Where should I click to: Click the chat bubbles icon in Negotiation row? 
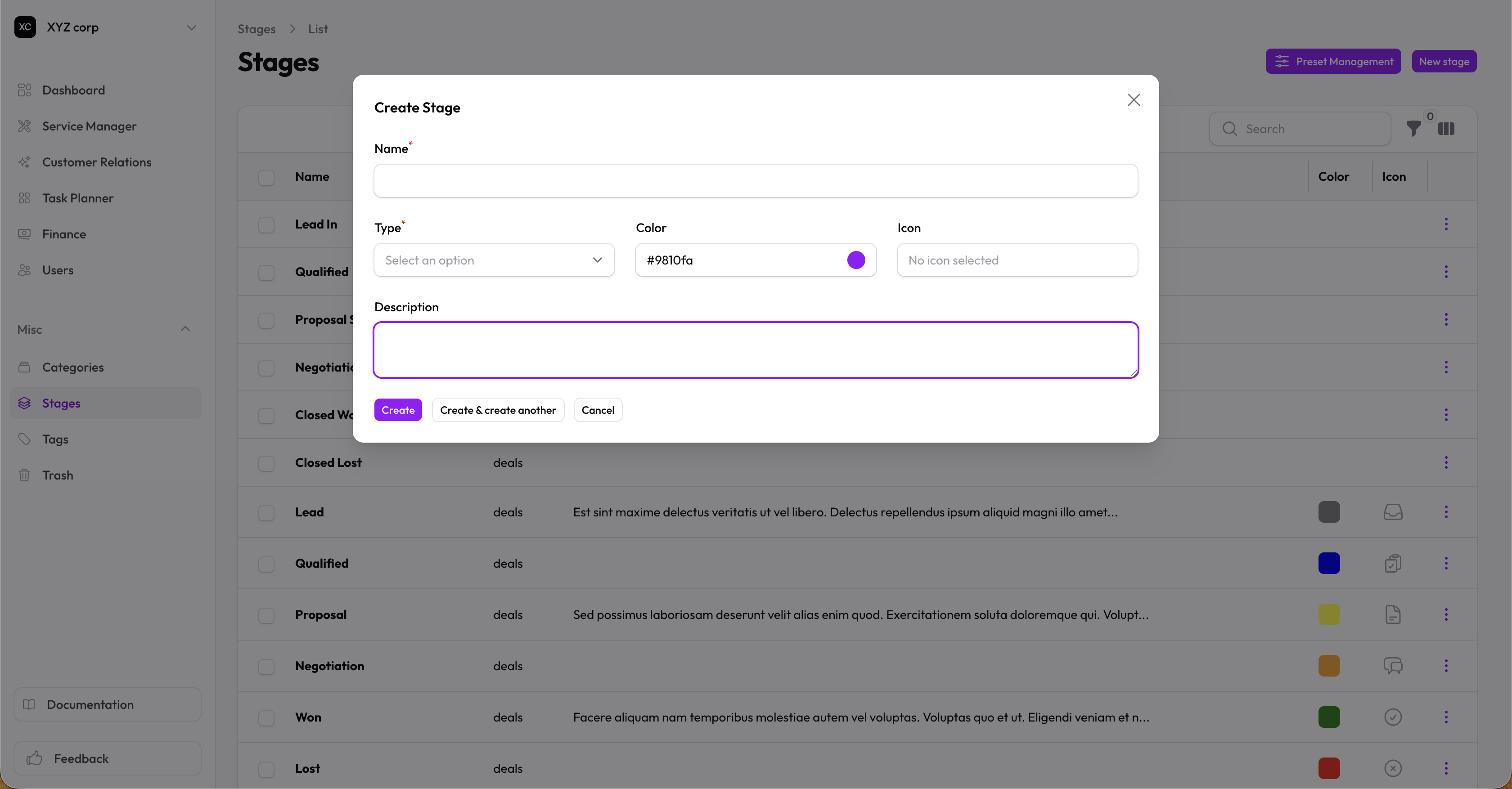click(1393, 666)
